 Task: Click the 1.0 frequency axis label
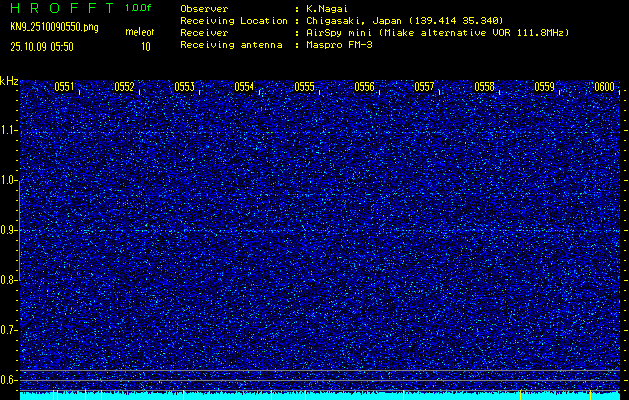[9, 180]
